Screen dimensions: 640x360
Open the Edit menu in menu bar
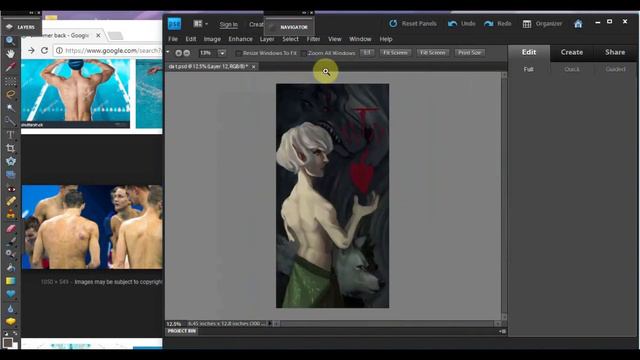191,39
